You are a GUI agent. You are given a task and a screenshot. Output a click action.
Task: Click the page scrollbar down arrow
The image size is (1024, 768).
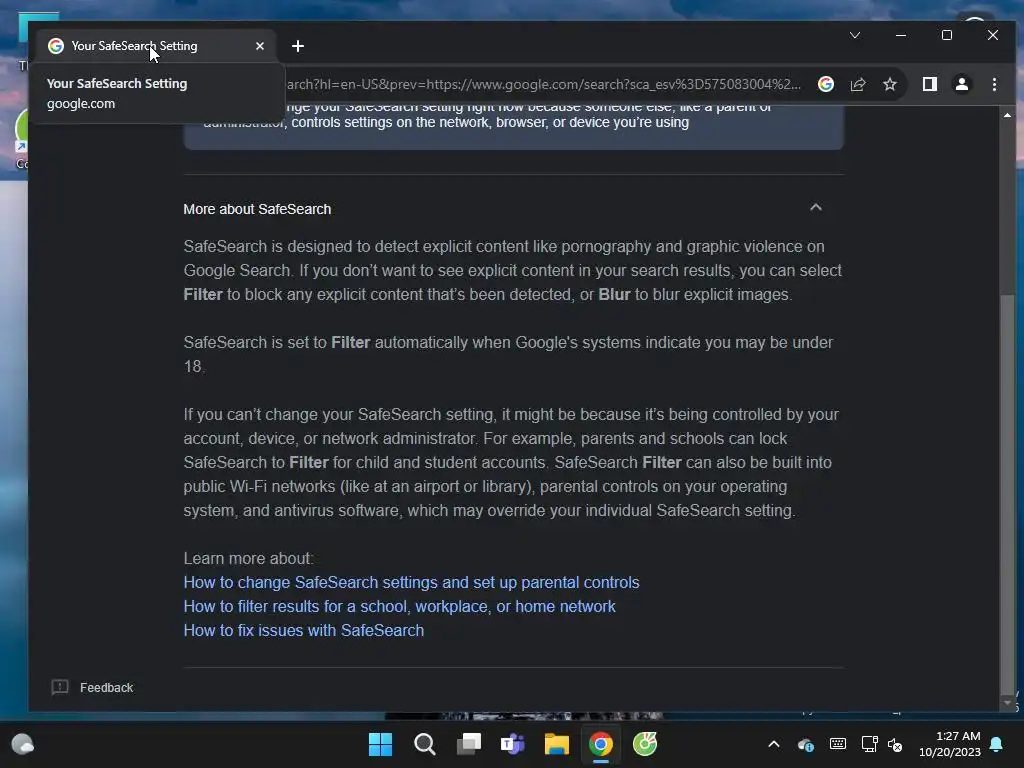coord(1008,703)
